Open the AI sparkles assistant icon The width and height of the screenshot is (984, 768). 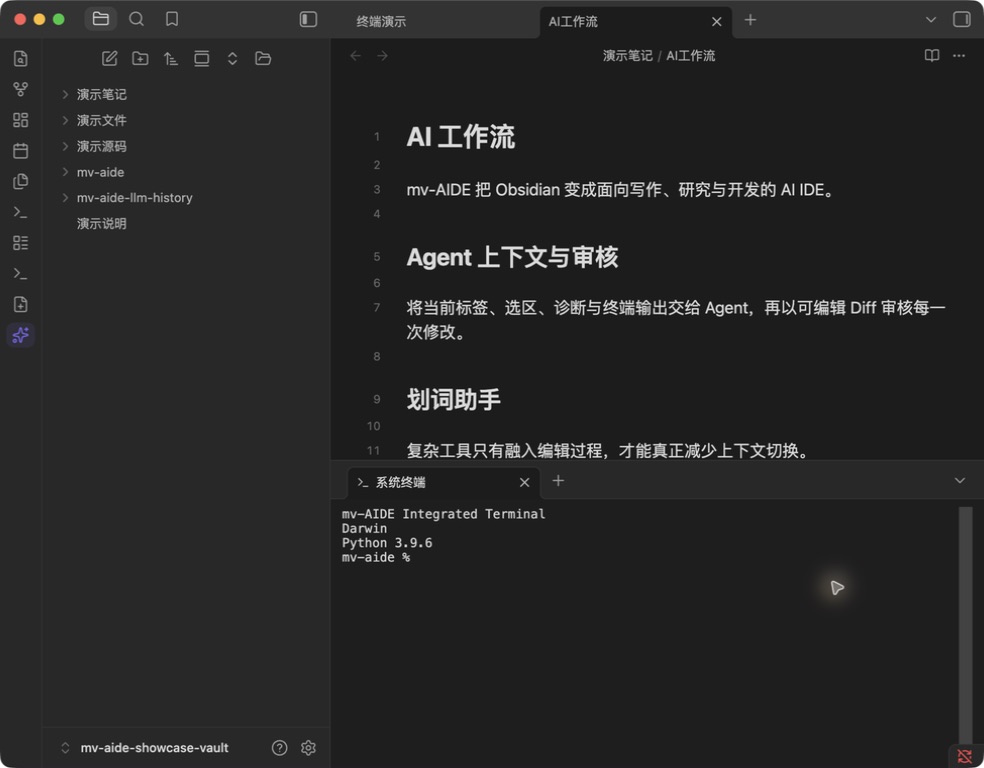pyautogui.click(x=21, y=335)
